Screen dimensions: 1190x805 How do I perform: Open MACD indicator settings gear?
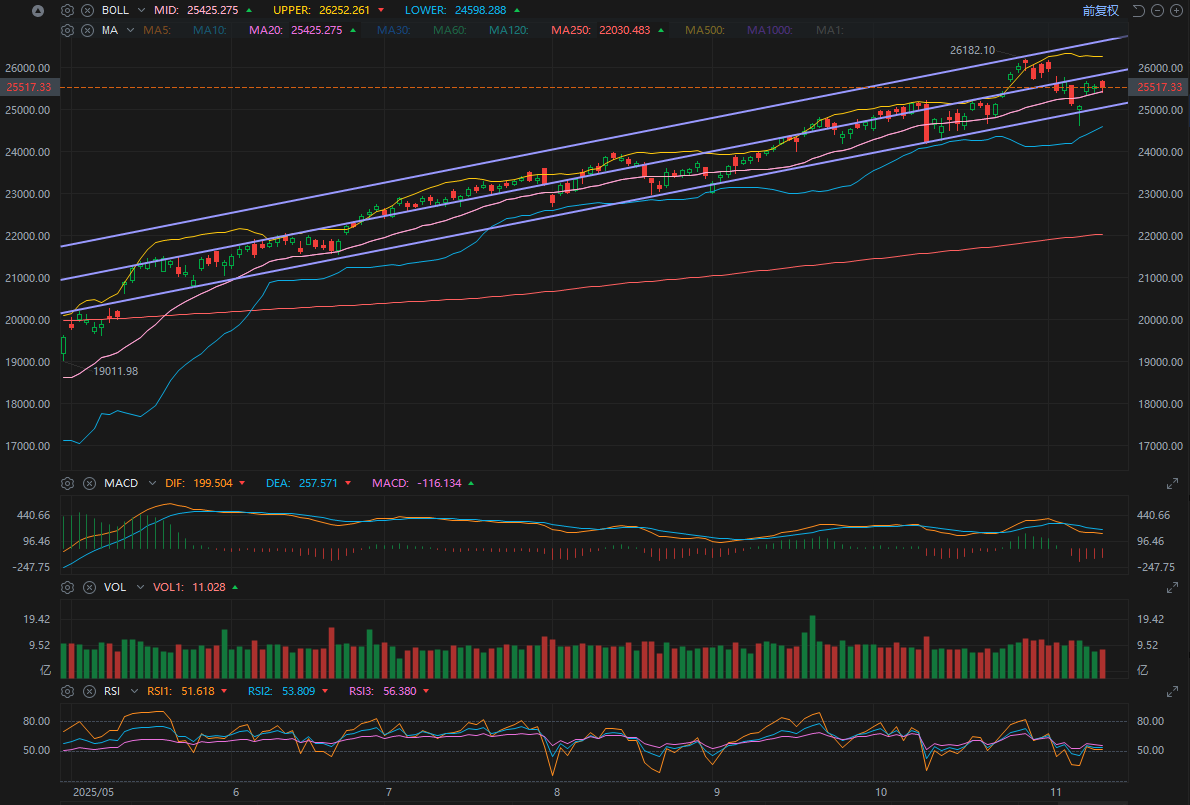68,483
